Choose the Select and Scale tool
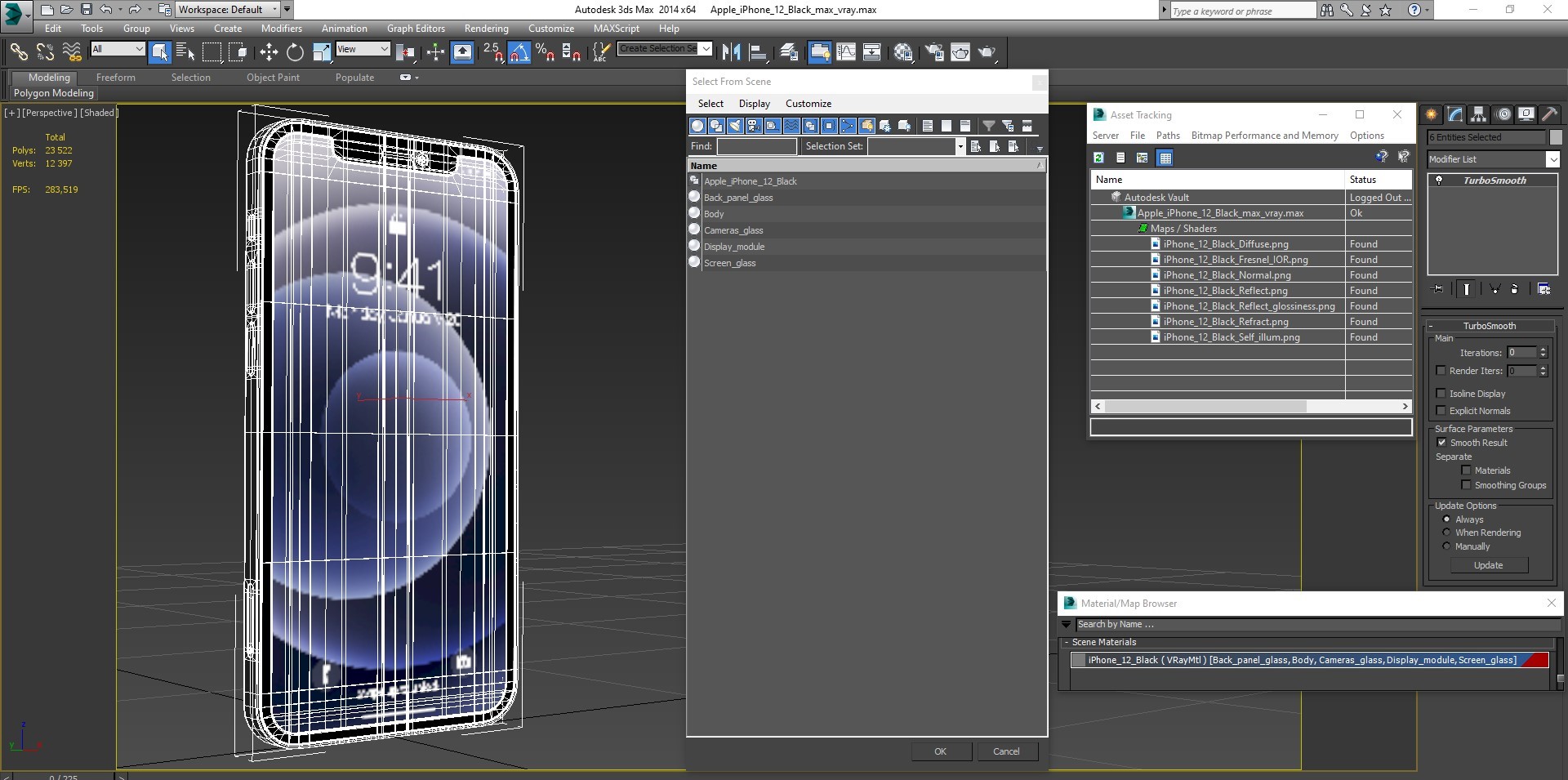The image size is (1568, 780). tap(322, 52)
